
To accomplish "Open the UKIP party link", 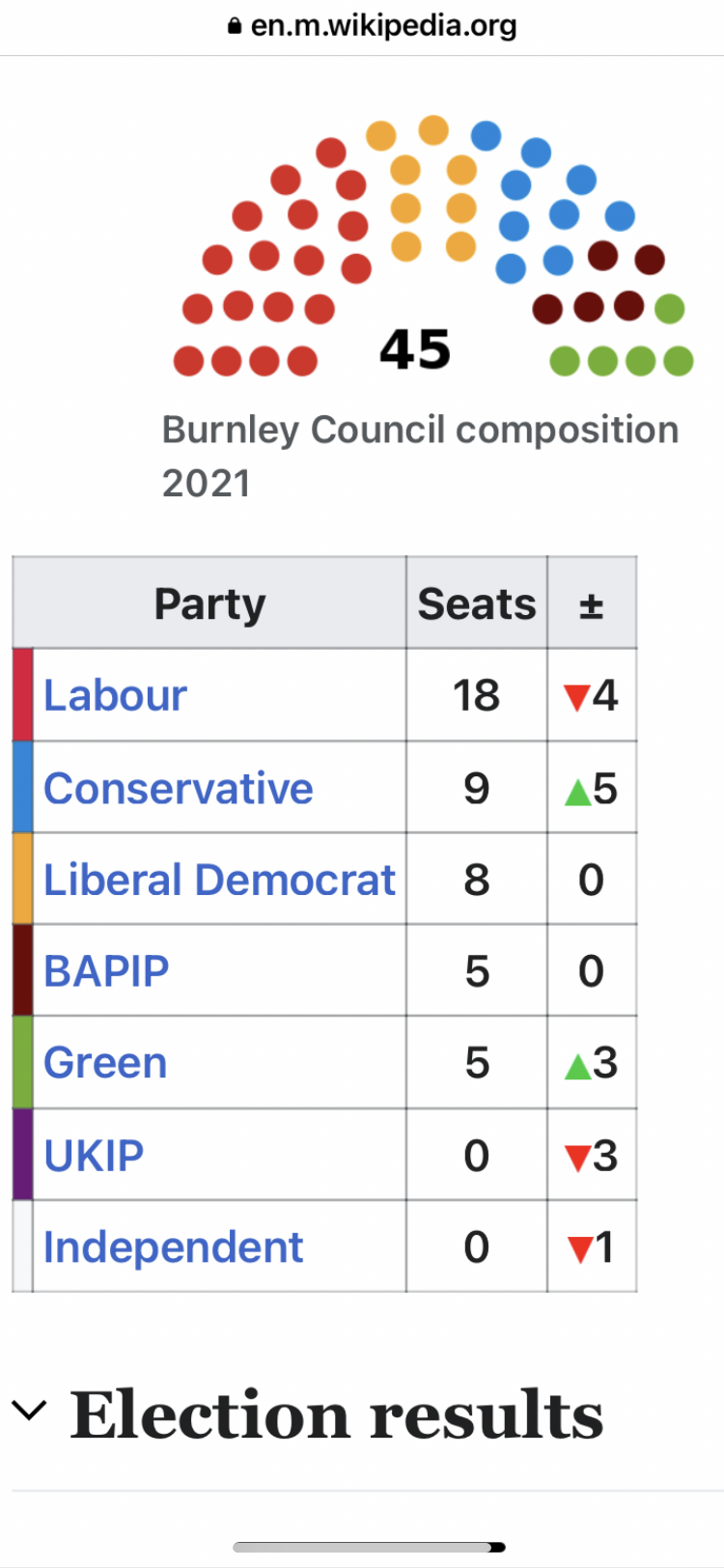I will [x=94, y=1155].
